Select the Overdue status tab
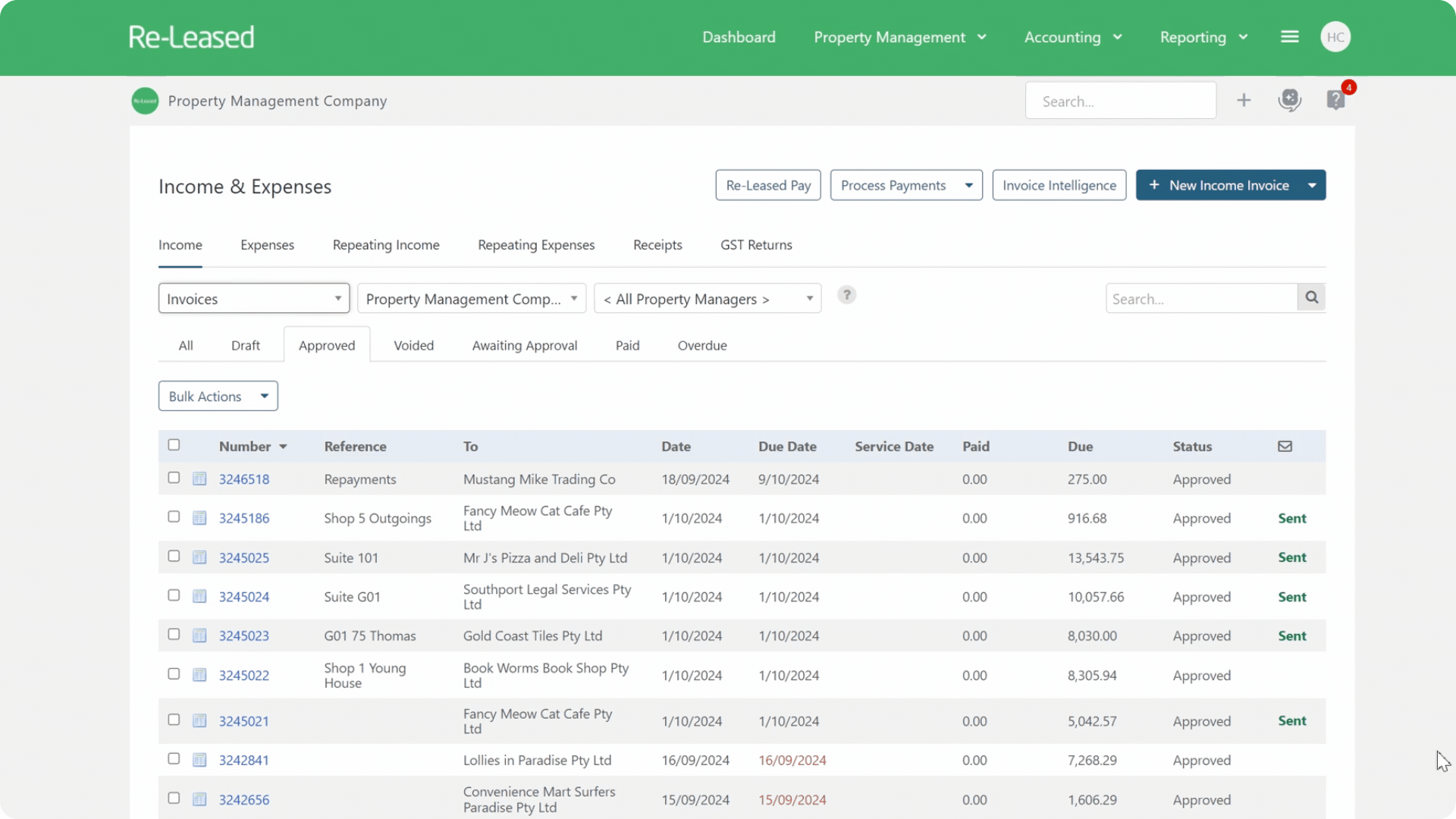The height and width of the screenshot is (819, 1456). [702, 345]
